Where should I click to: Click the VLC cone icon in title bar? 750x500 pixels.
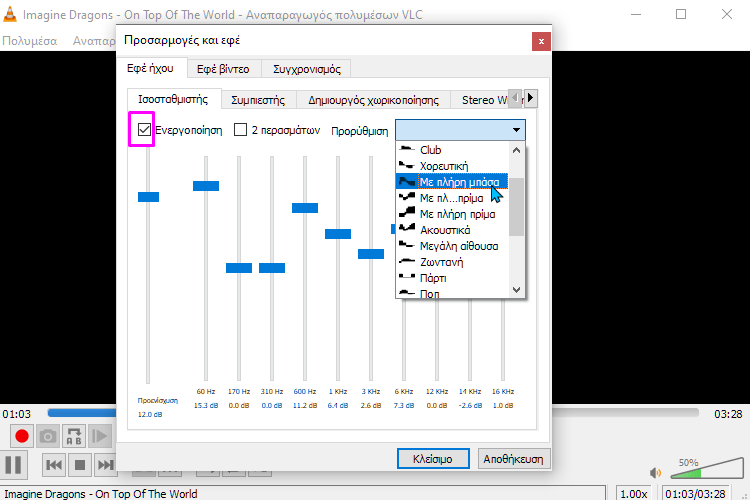point(10,14)
